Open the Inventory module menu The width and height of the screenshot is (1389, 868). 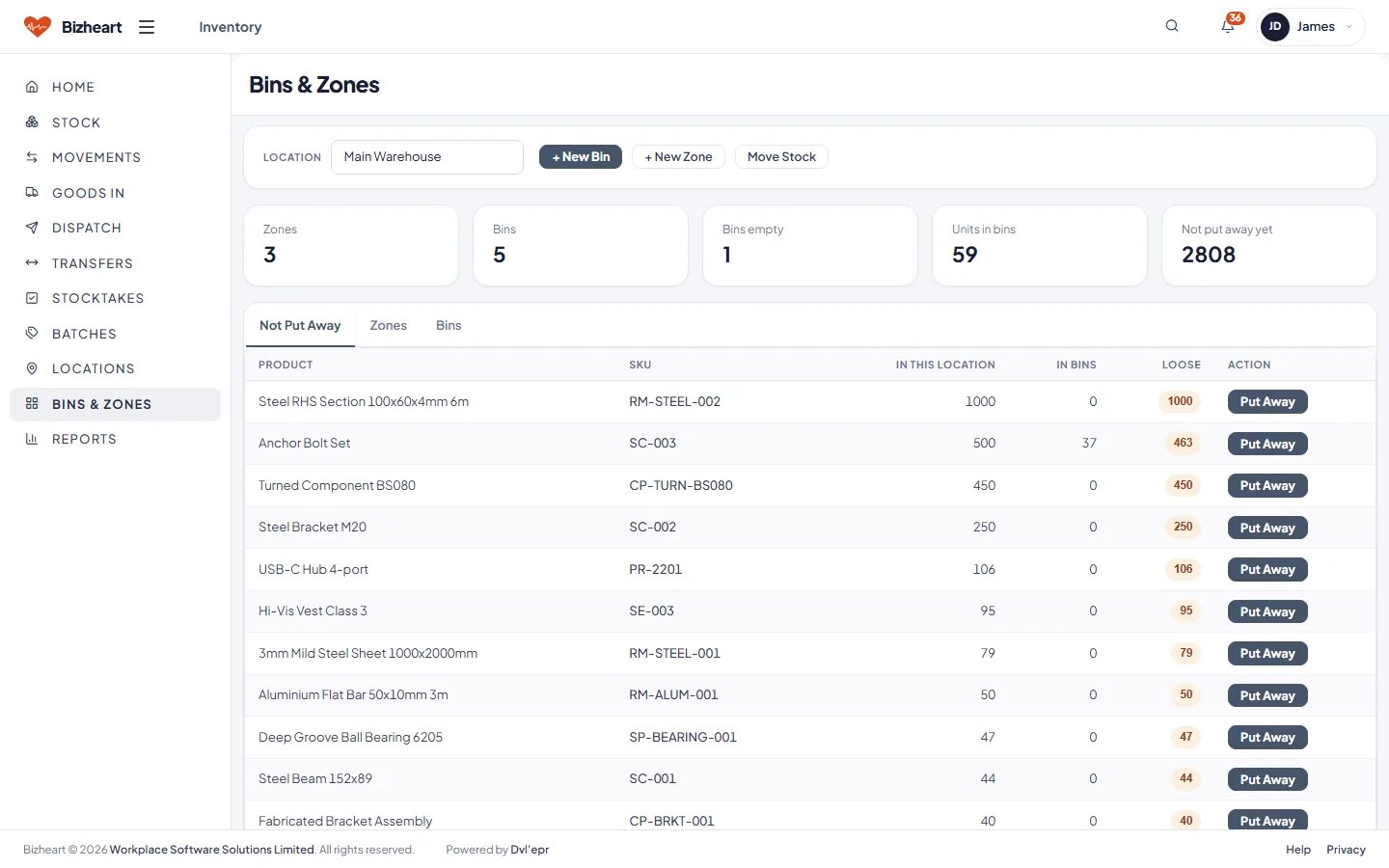click(x=231, y=27)
